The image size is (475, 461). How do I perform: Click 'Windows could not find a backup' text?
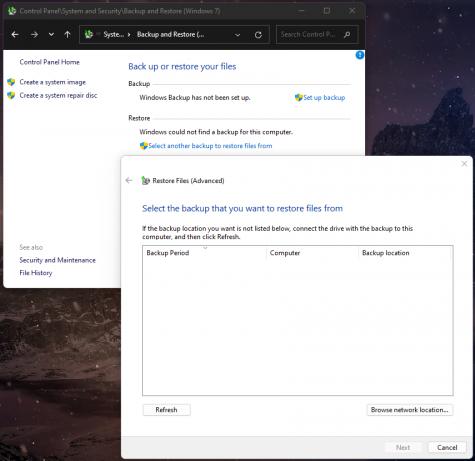tap(216, 132)
